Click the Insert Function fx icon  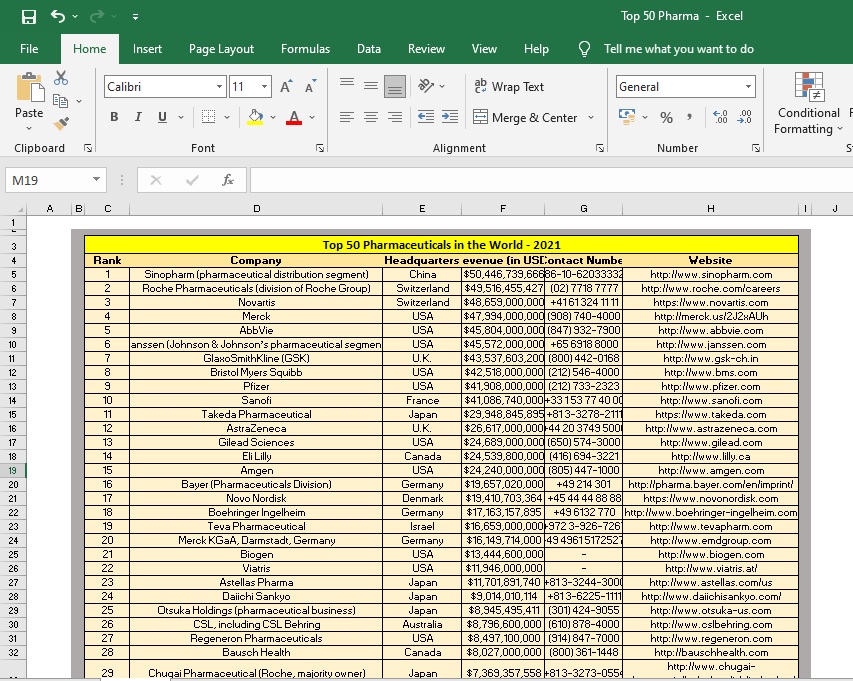coord(228,180)
